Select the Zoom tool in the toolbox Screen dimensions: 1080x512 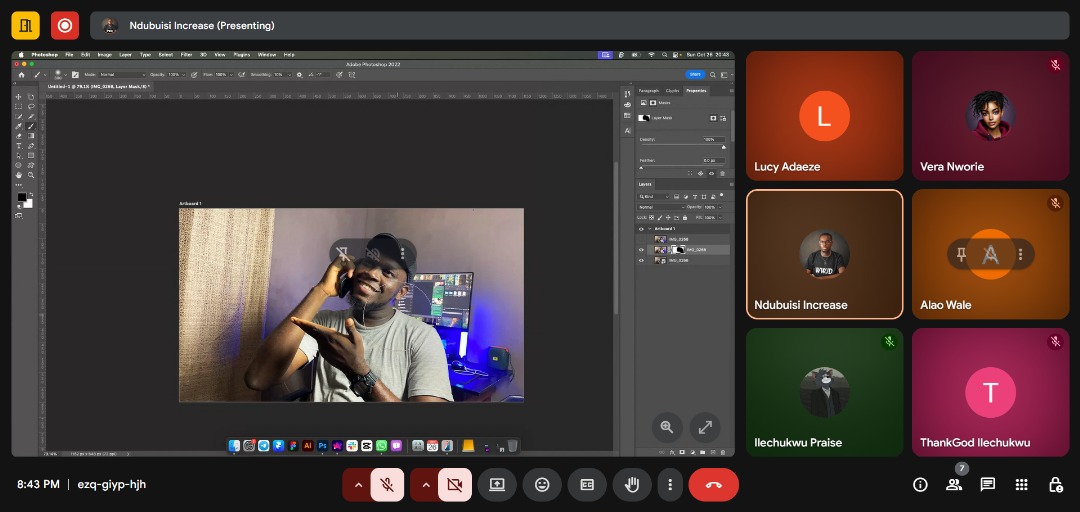coord(31,175)
